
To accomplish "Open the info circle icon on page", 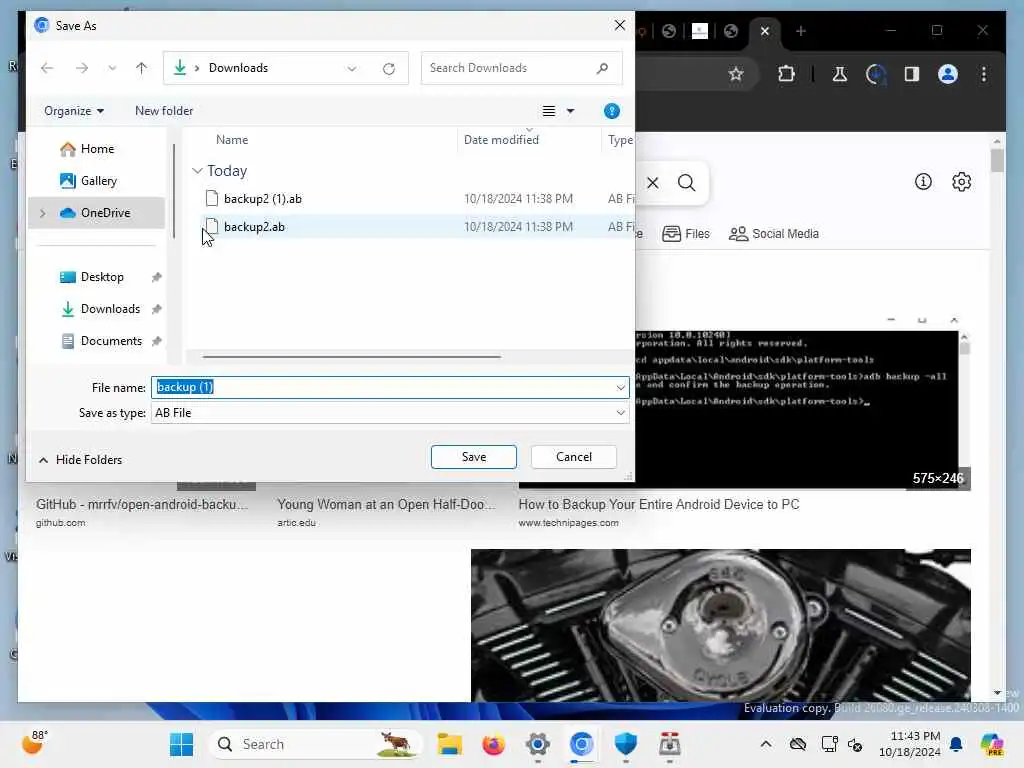I will (x=923, y=182).
